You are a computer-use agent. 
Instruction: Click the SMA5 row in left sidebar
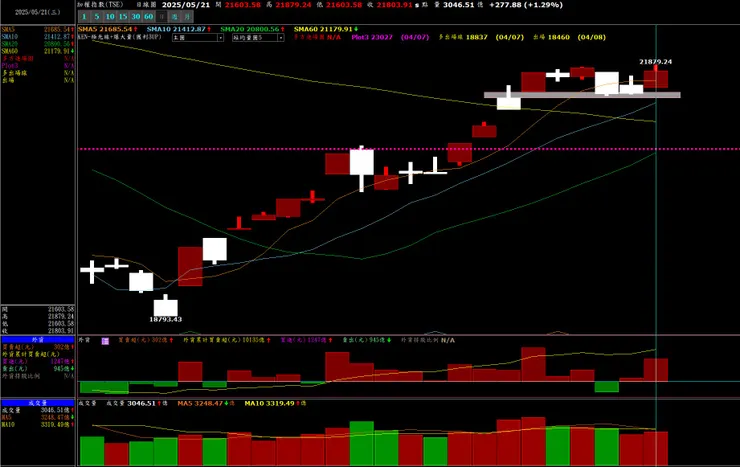coord(38,30)
